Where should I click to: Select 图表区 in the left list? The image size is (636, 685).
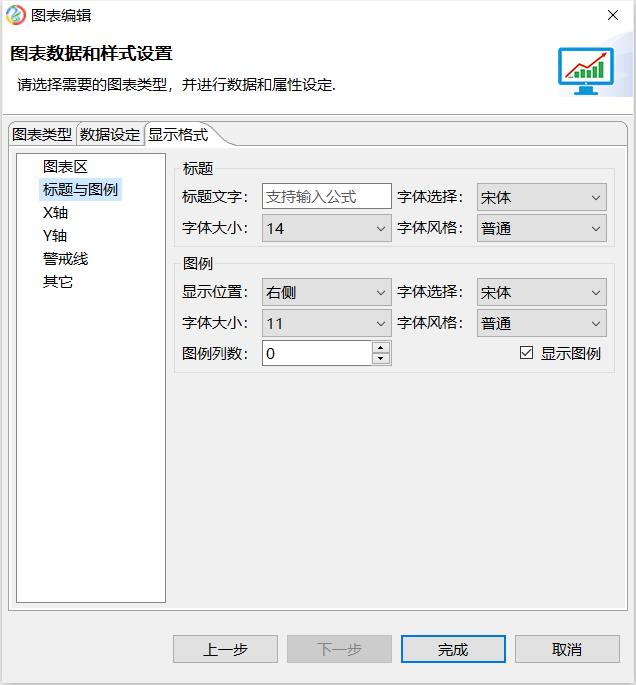coord(65,166)
